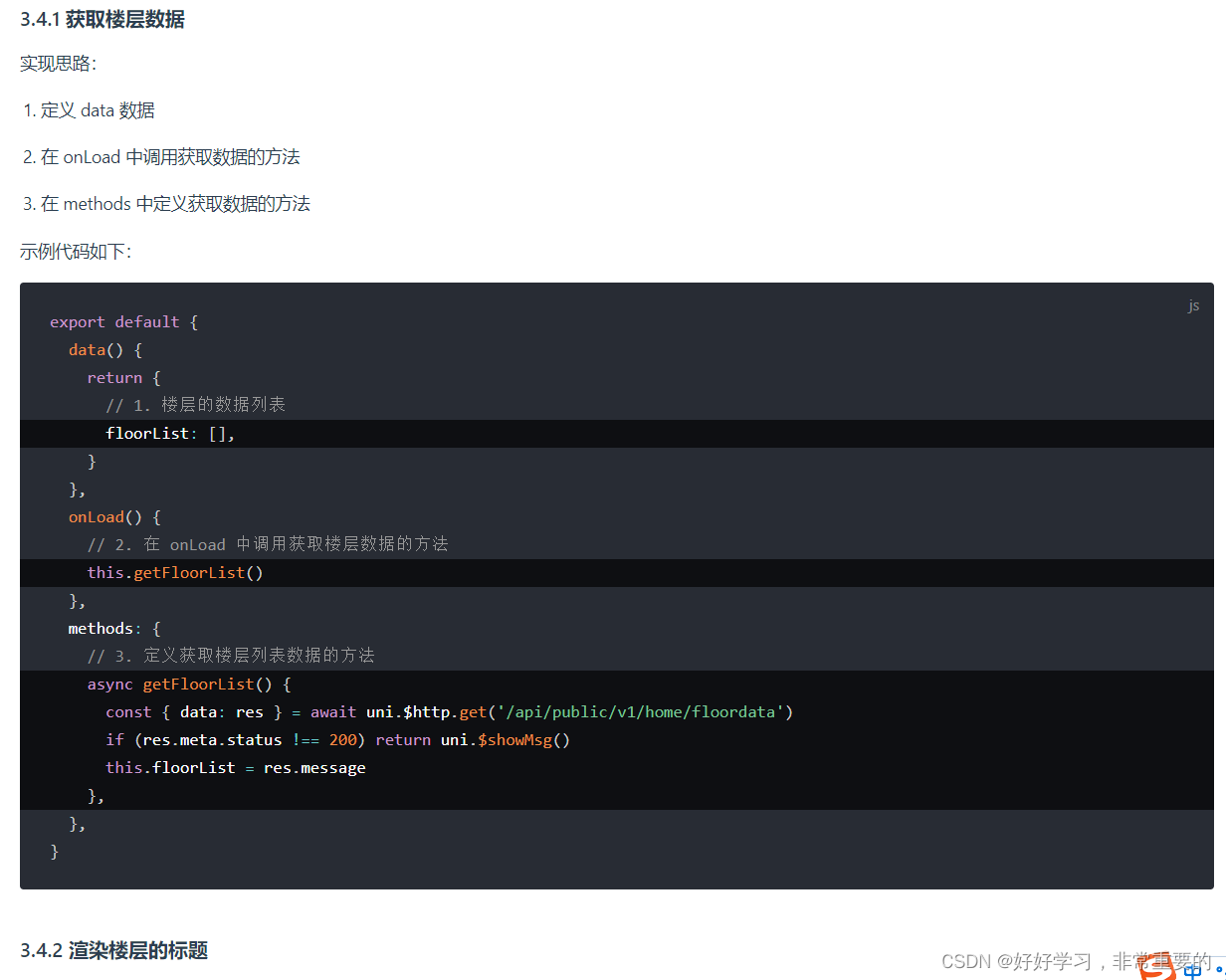Click the text 实现思路:
The image size is (1226, 980).
point(57,63)
